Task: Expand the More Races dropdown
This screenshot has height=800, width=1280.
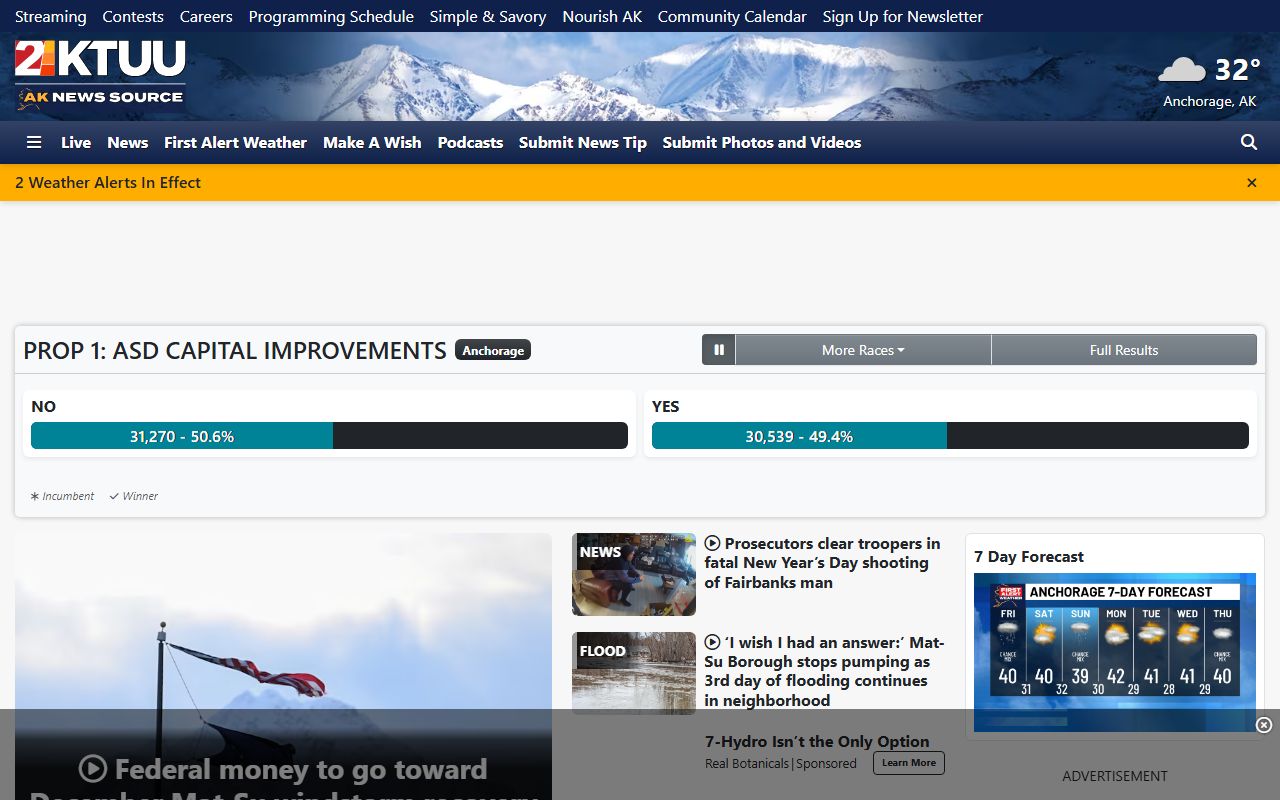Action: pos(863,350)
